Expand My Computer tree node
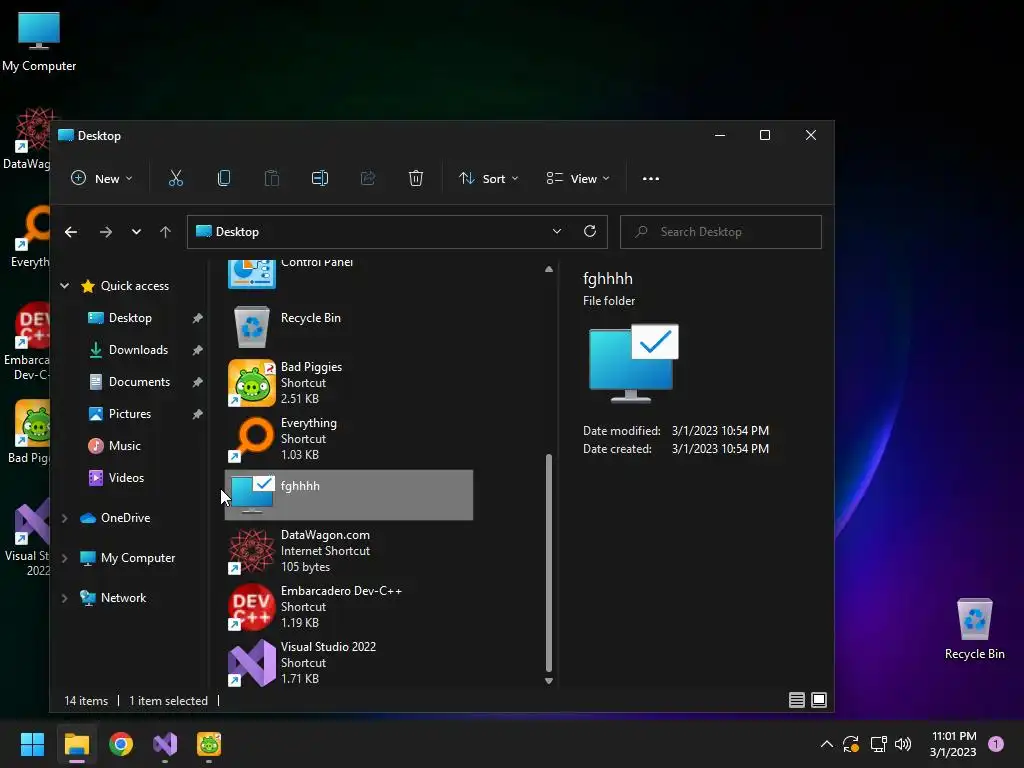The height and width of the screenshot is (768, 1024). [x=65, y=558]
